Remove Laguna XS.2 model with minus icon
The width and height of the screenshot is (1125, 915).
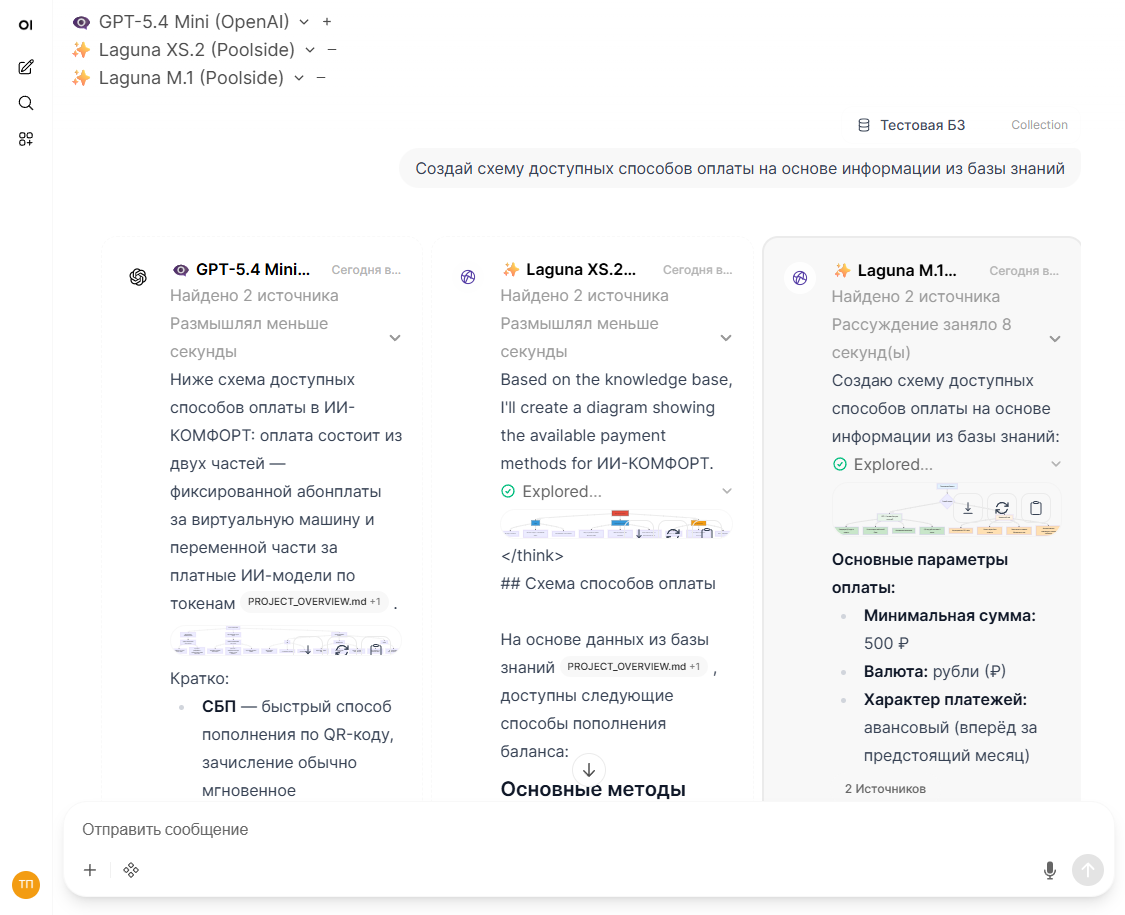click(332, 50)
